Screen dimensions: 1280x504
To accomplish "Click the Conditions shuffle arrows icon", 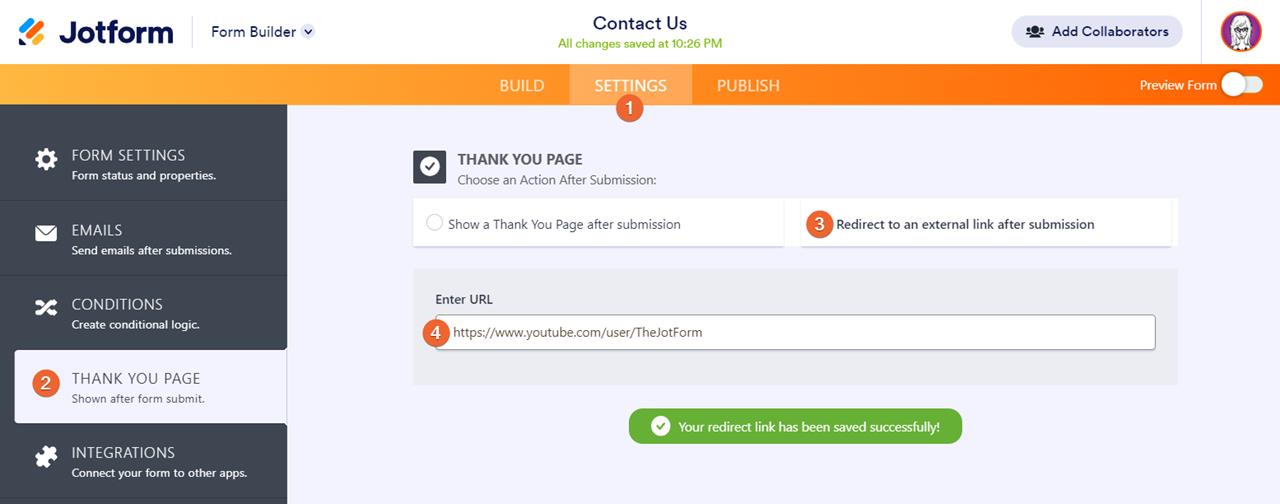I will pyautogui.click(x=46, y=308).
